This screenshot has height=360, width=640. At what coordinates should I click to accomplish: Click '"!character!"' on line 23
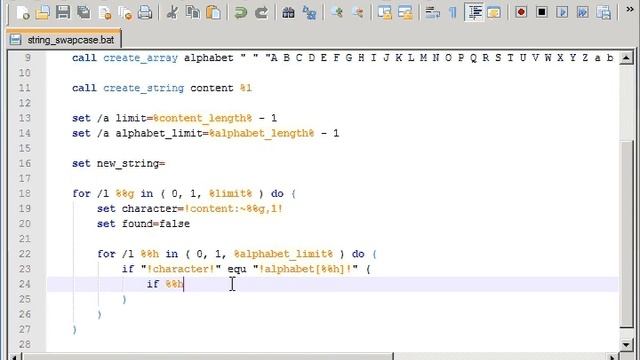181,269
